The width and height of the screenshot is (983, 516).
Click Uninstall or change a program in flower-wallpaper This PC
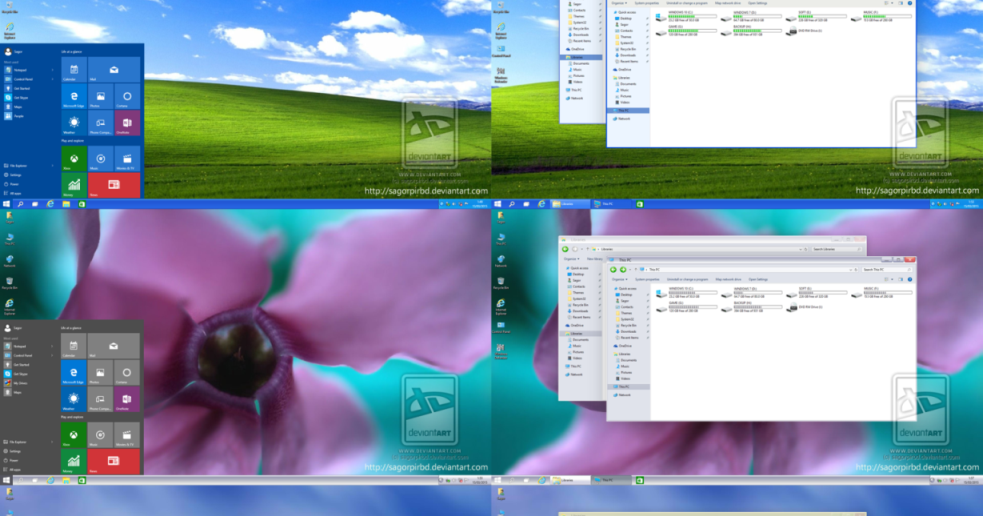(687, 280)
